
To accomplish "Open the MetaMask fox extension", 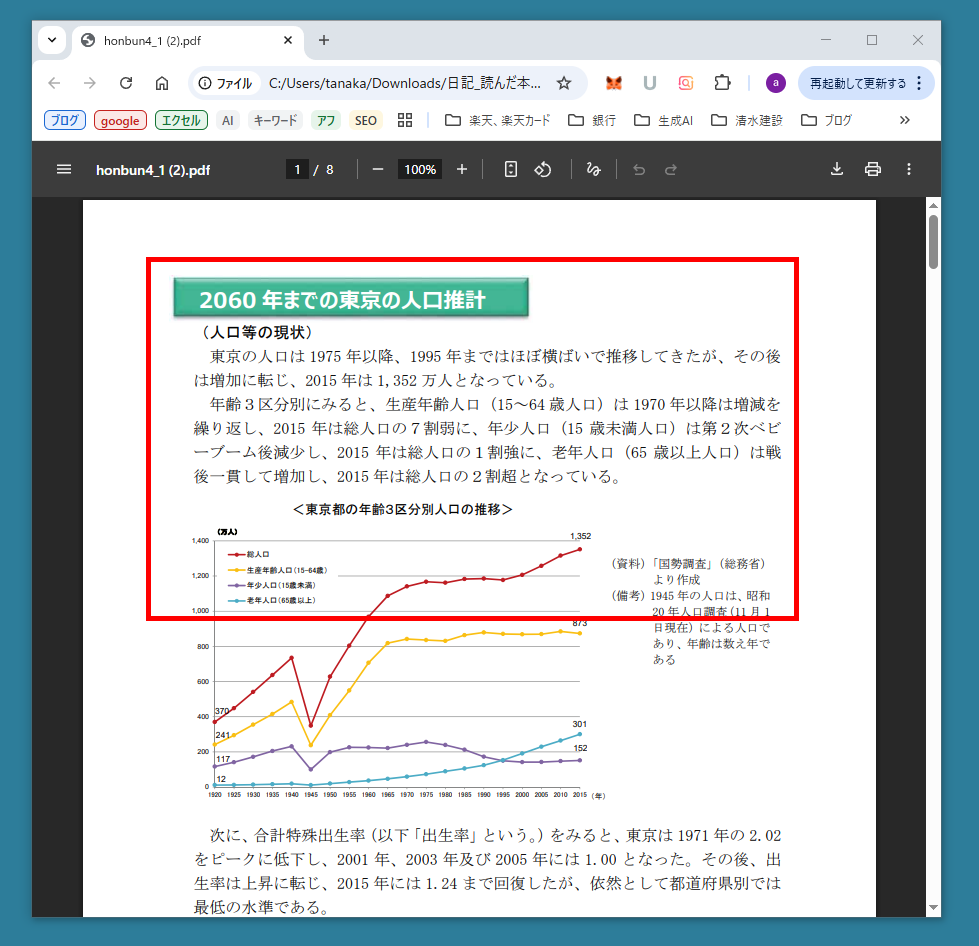I will pos(614,83).
